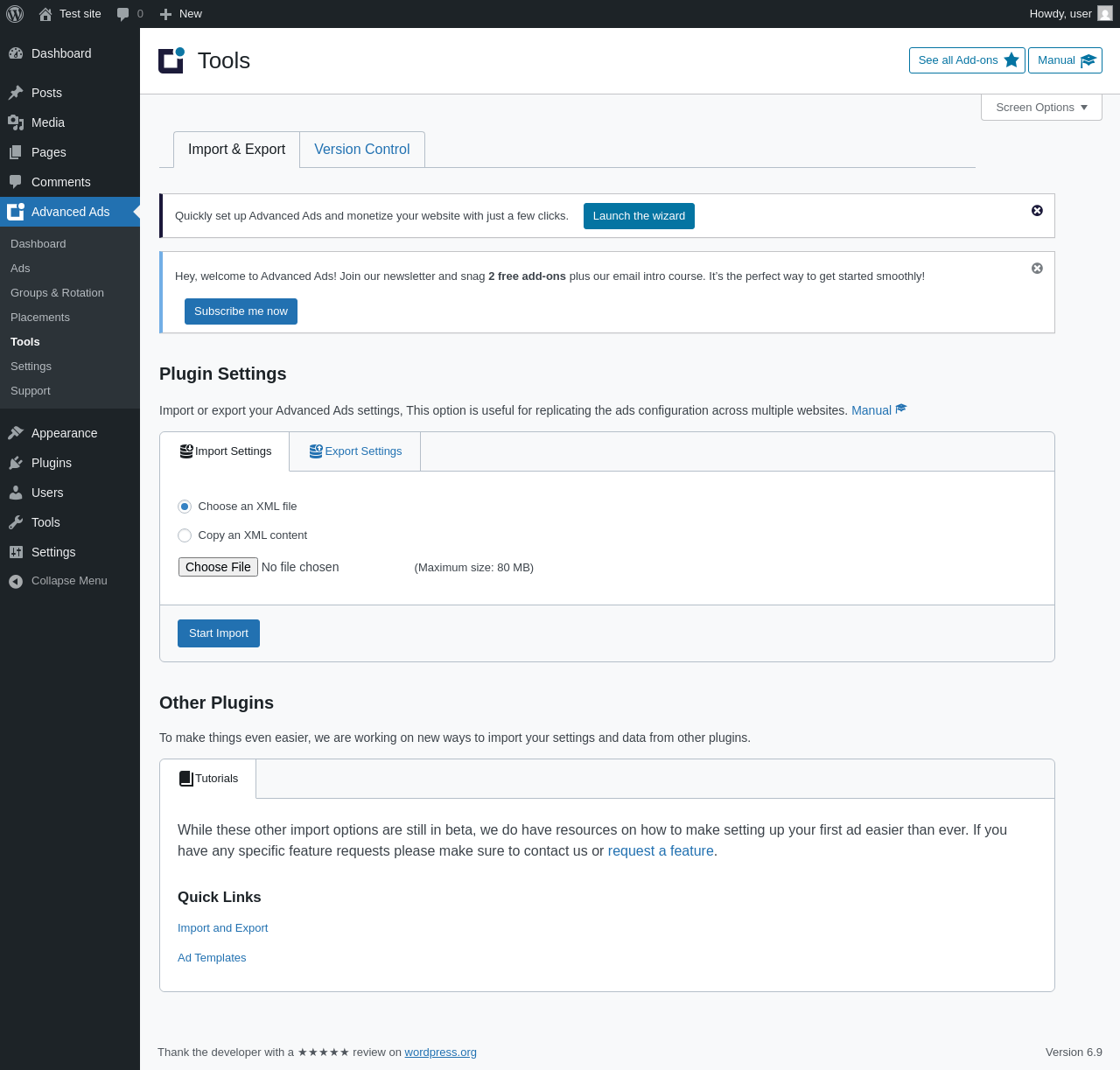The width and height of the screenshot is (1120, 1070).
Task: Click the No file chosen text
Action: (300, 567)
